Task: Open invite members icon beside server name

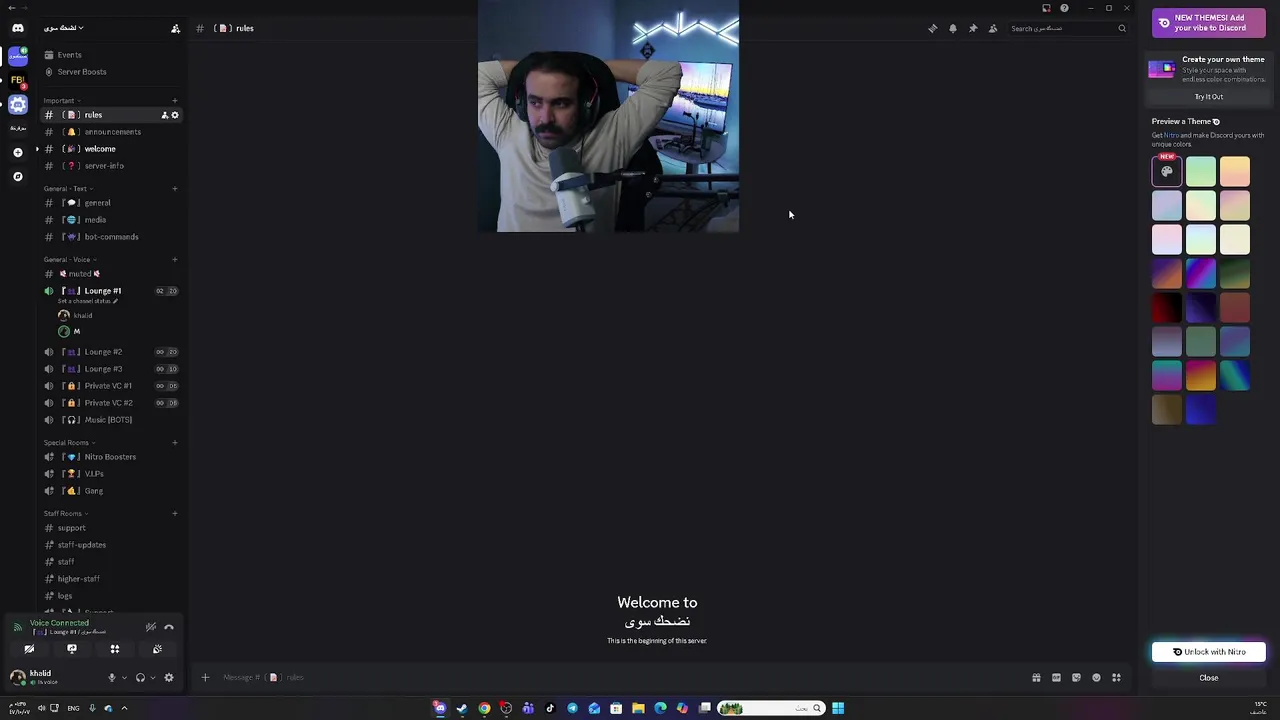Action: (x=175, y=28)
